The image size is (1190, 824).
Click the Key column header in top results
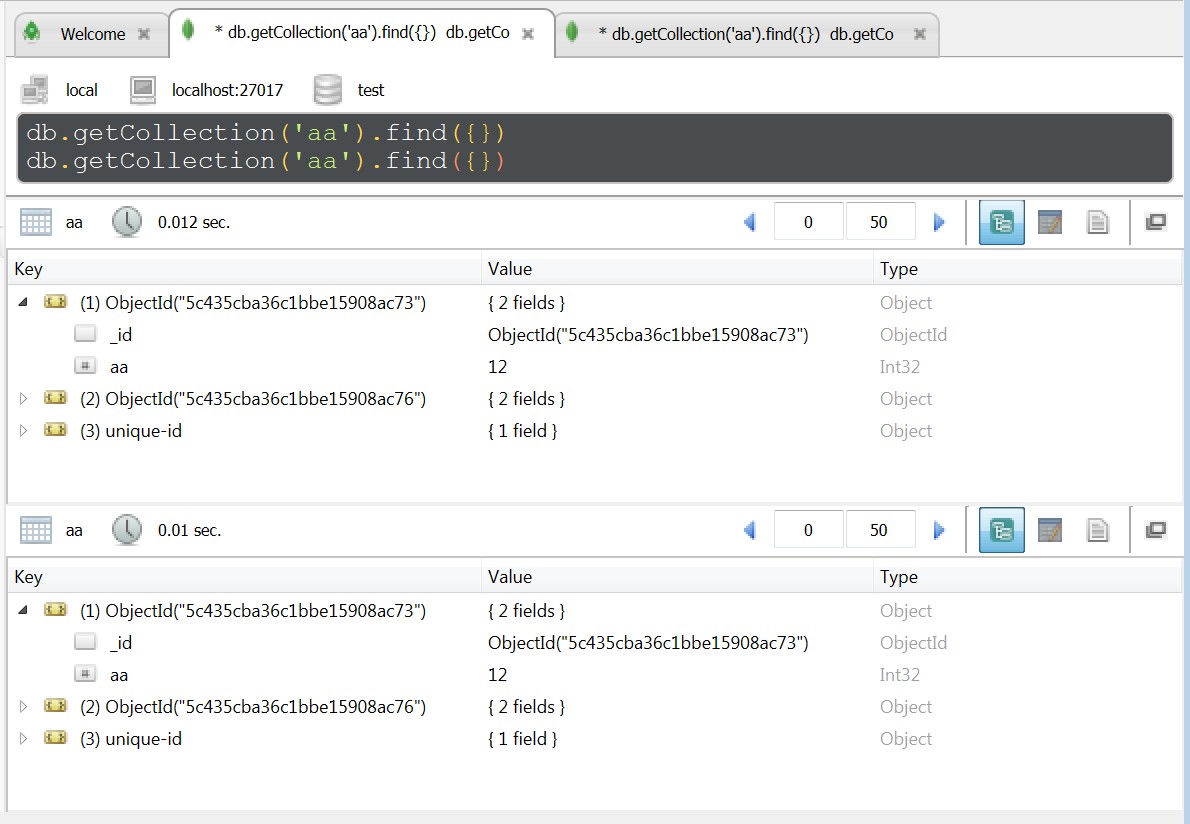(244, 269)
